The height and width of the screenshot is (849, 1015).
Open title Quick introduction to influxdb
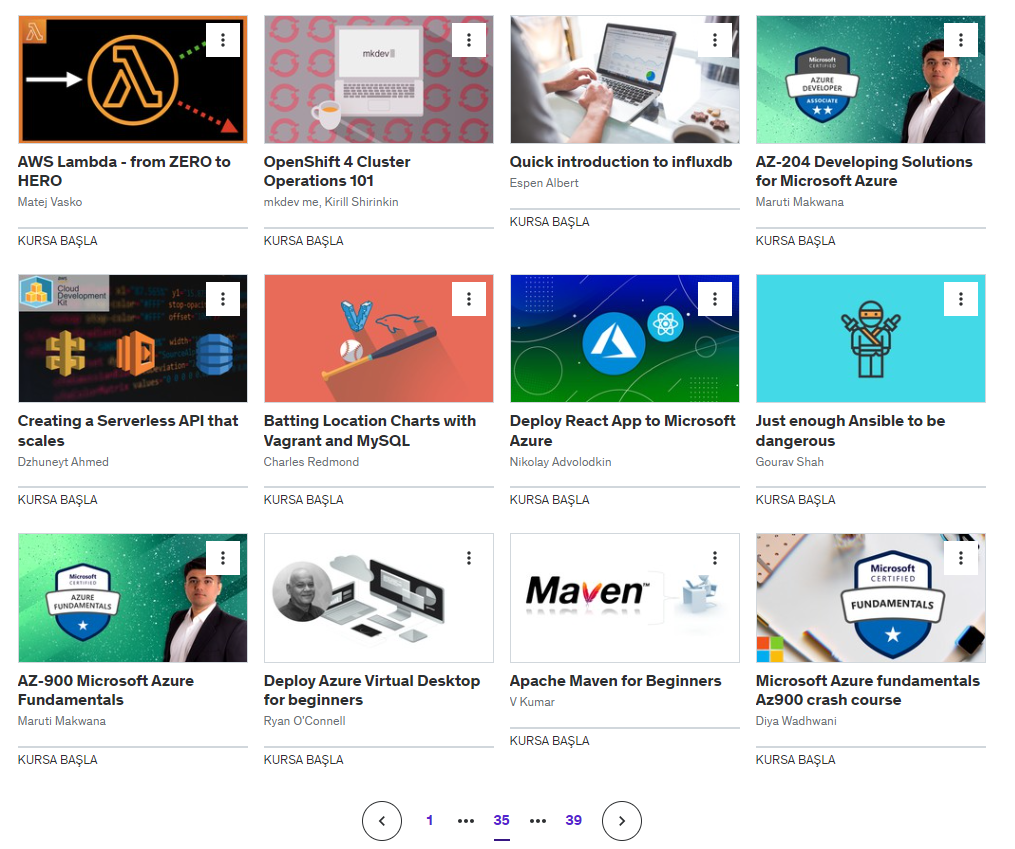pyautogui.click(x=621, y=162)
